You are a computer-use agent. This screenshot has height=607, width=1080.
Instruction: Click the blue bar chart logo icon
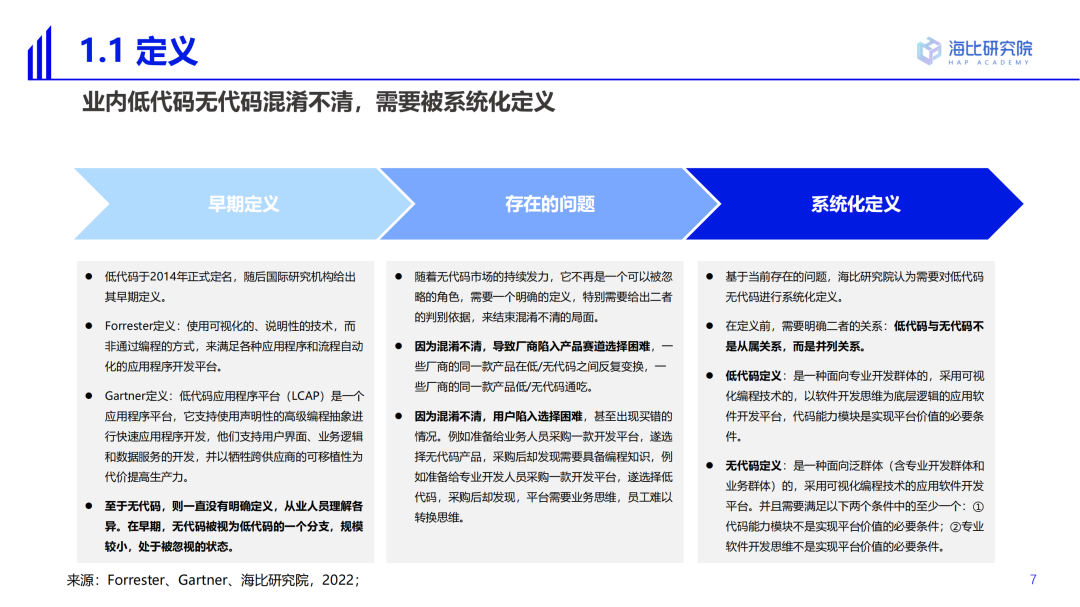[39, 53]
